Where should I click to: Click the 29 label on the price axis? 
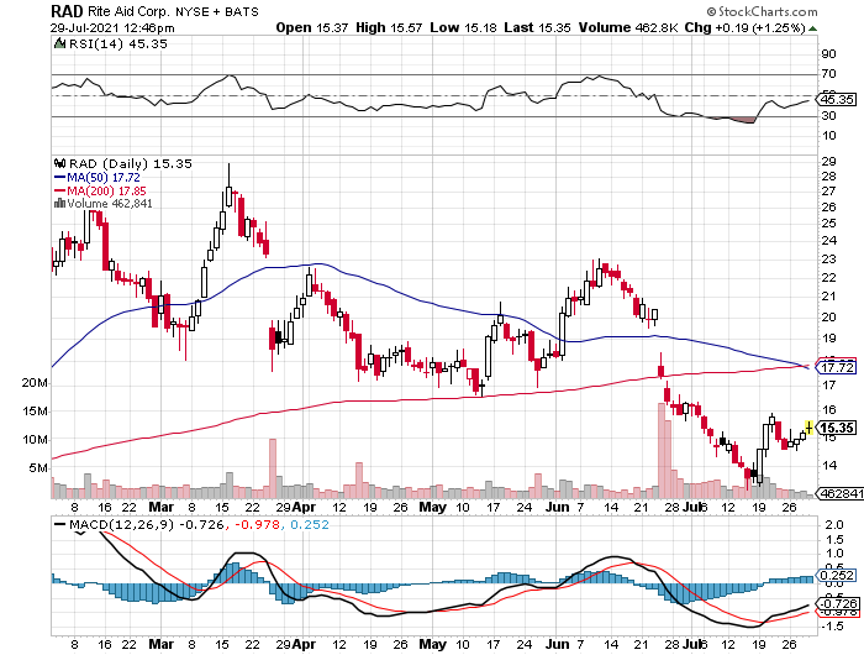pyautogui.click(x=829, y=161)
